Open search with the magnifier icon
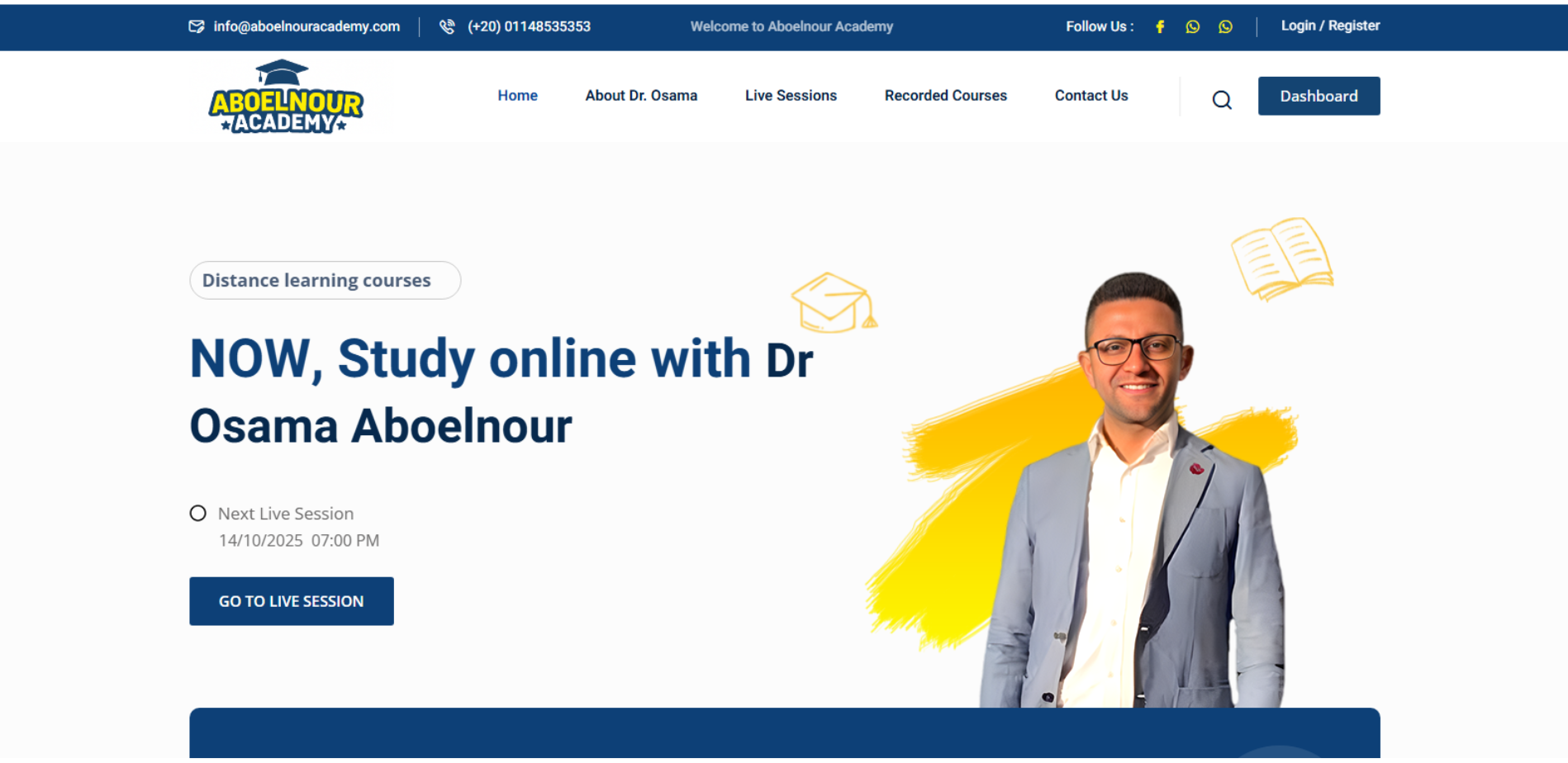Screen dimensions: 1568x763 click(1222, 100)
